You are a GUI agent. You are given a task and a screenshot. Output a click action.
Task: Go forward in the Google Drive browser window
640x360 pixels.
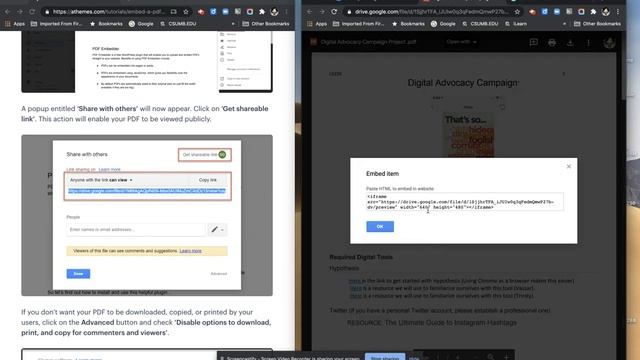coord(322,12)
